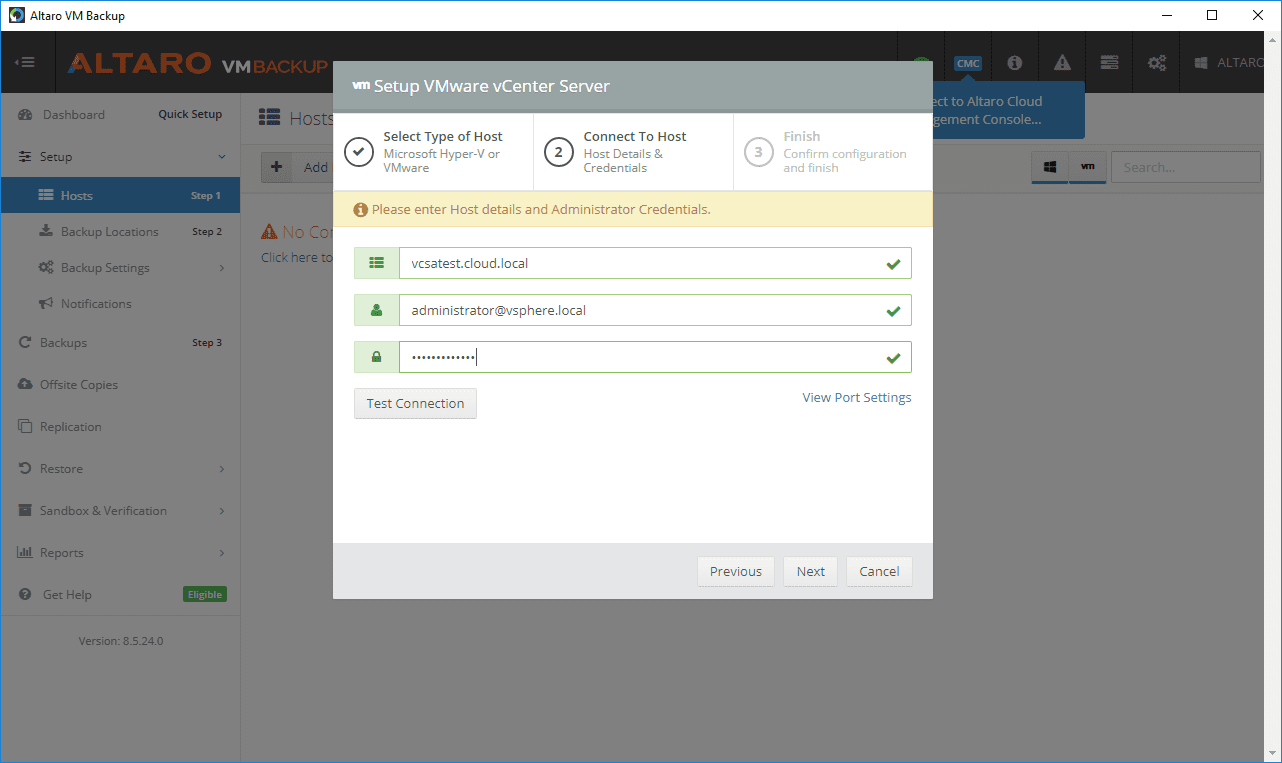Open Quick Setup next to Dashboard
Screen dimensions: 1282x763
point(190,114)
